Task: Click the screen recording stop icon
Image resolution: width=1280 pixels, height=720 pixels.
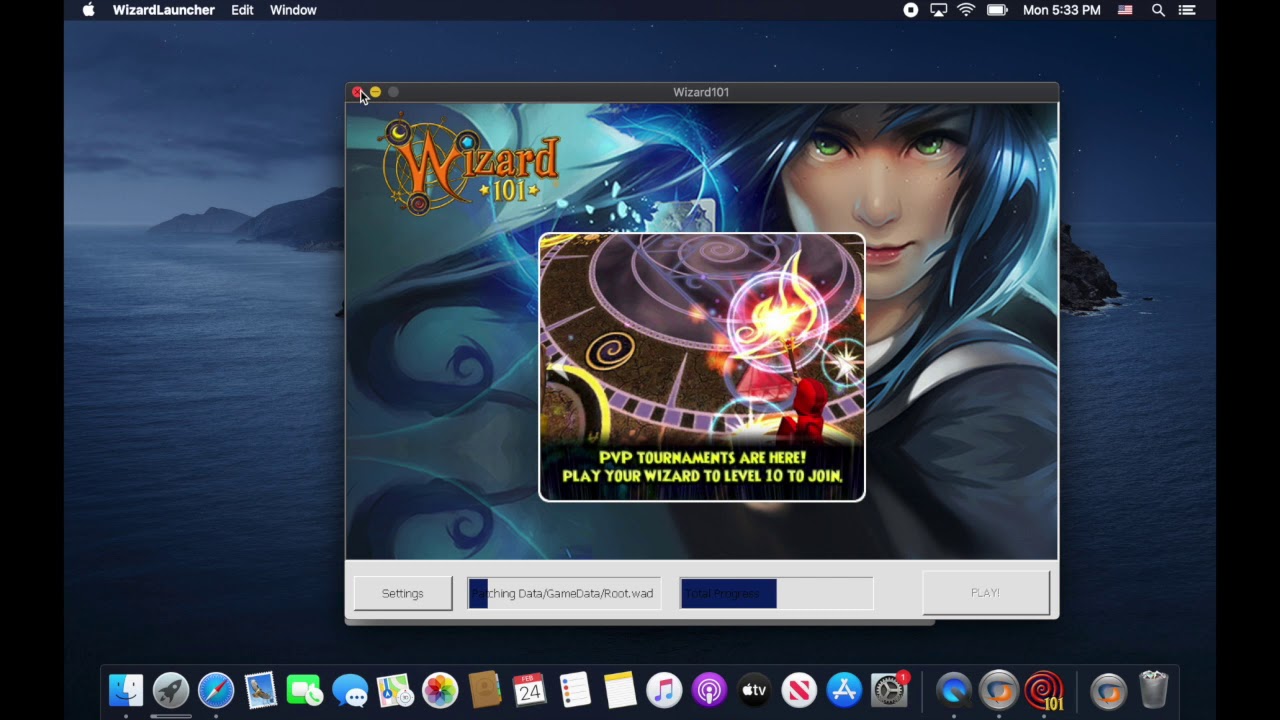Action: pos(910,10)
